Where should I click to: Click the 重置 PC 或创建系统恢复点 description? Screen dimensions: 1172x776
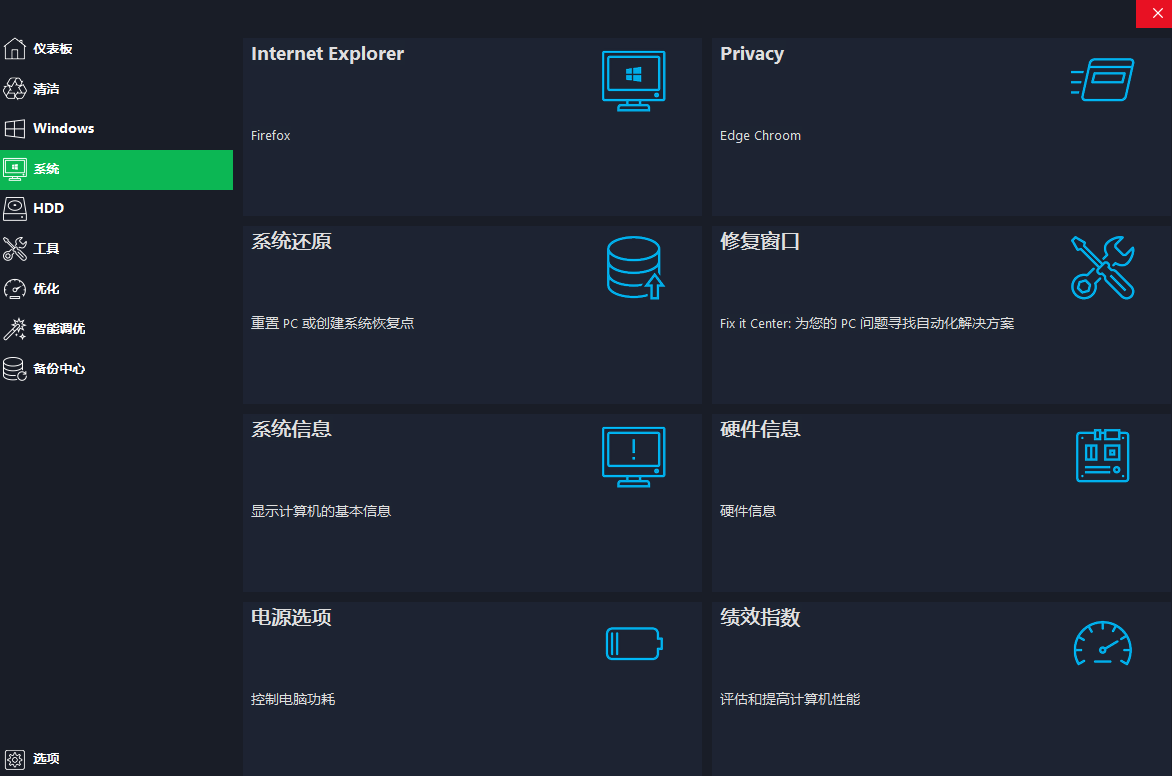(x=332, y=324)
